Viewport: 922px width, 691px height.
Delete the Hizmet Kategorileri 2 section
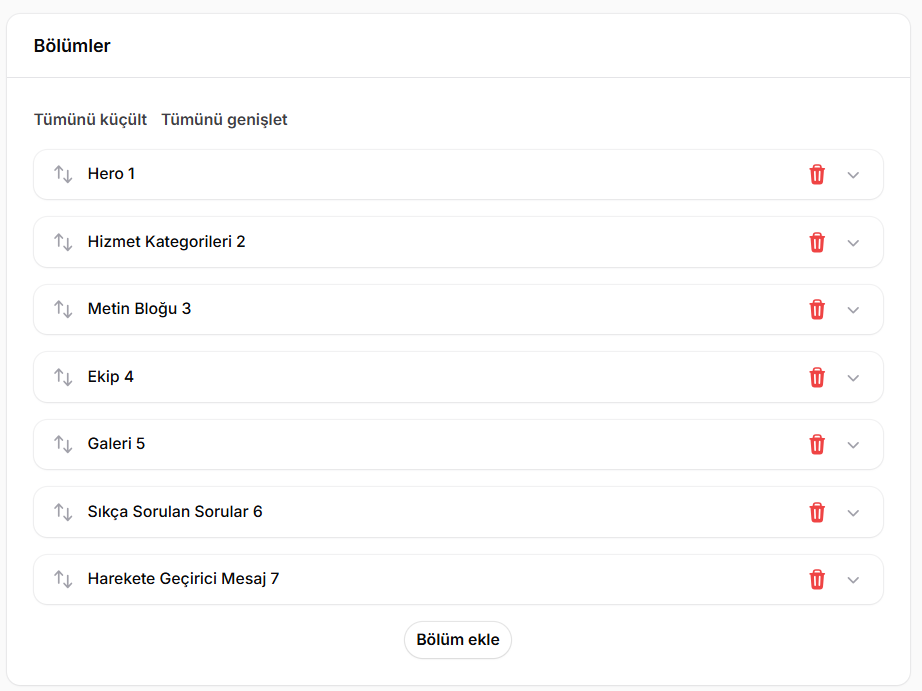817,242
